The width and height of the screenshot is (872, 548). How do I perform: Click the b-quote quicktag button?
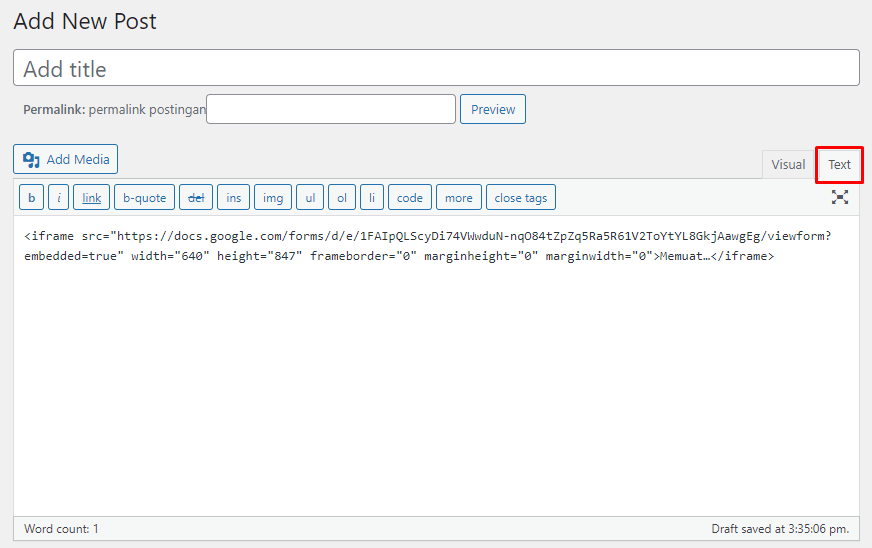pos(145,198)
